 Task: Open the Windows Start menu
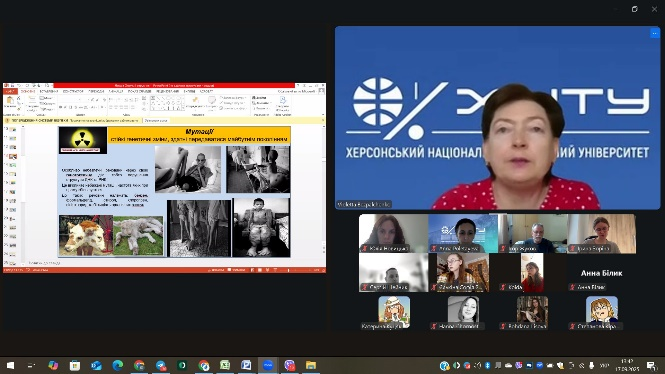[x=11, y=365]
